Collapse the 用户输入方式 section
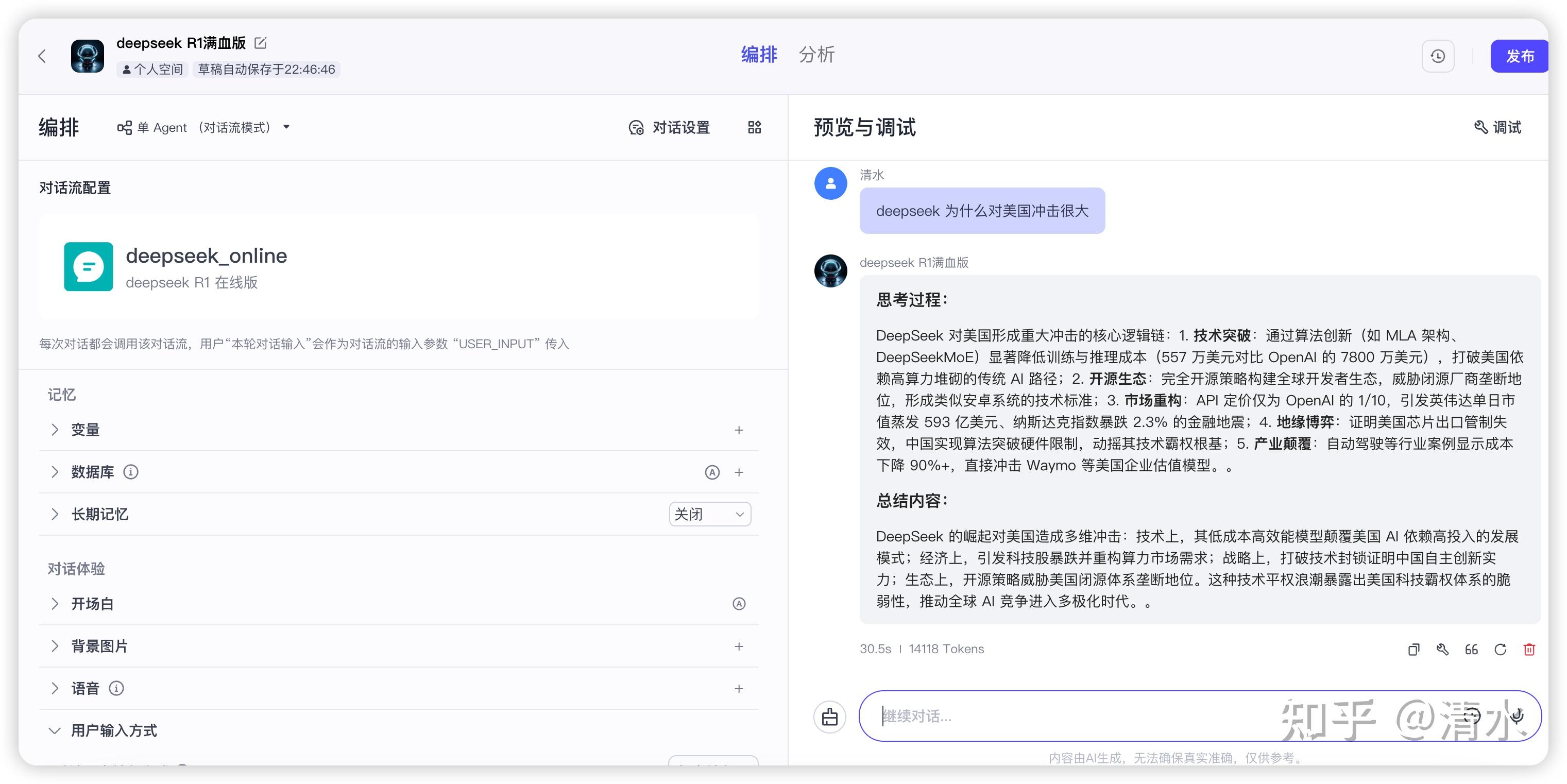This screenshot has height=784, width=1567. (55, 731)
